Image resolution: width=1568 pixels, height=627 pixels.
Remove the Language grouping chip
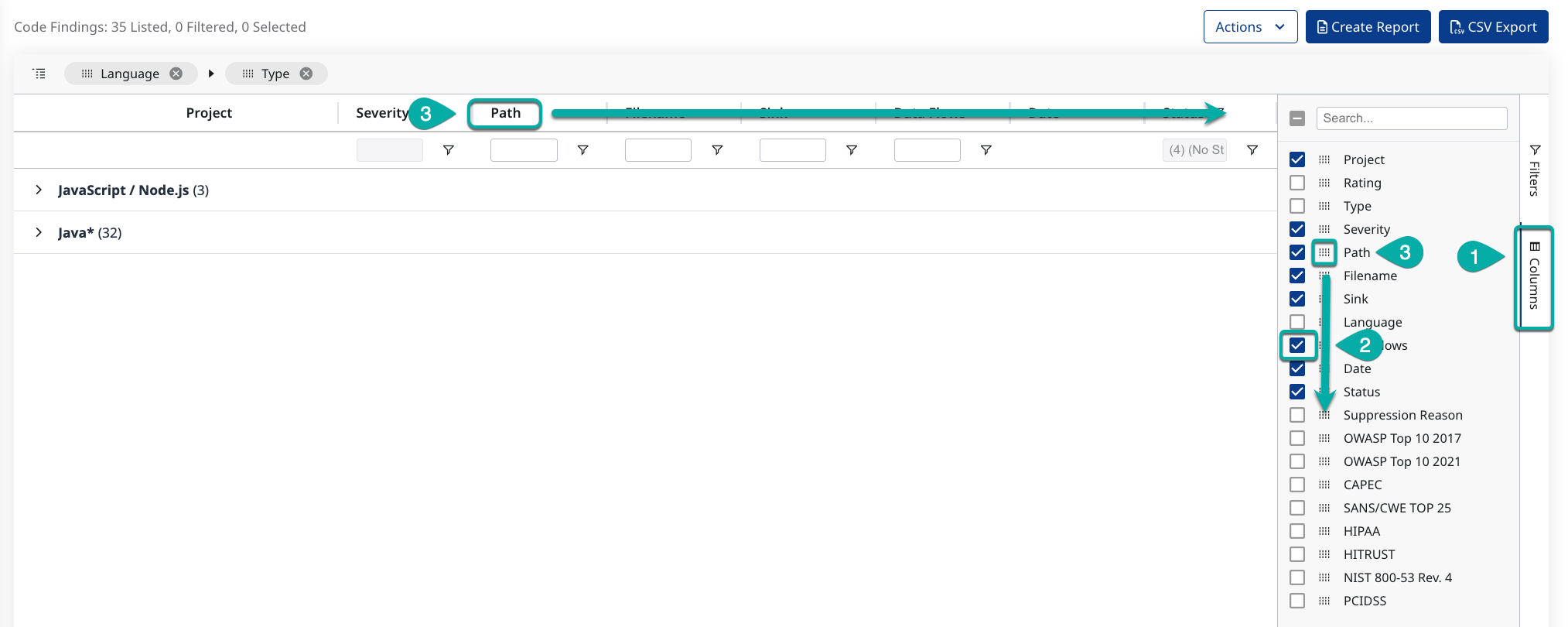[x=176, y=74]
